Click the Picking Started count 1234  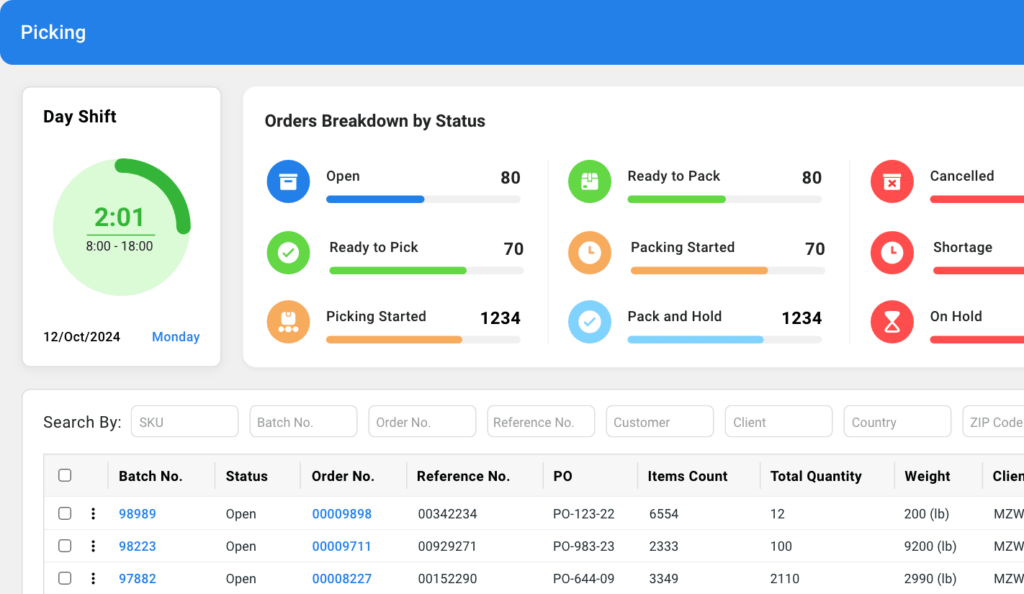[x=500, y=318]
